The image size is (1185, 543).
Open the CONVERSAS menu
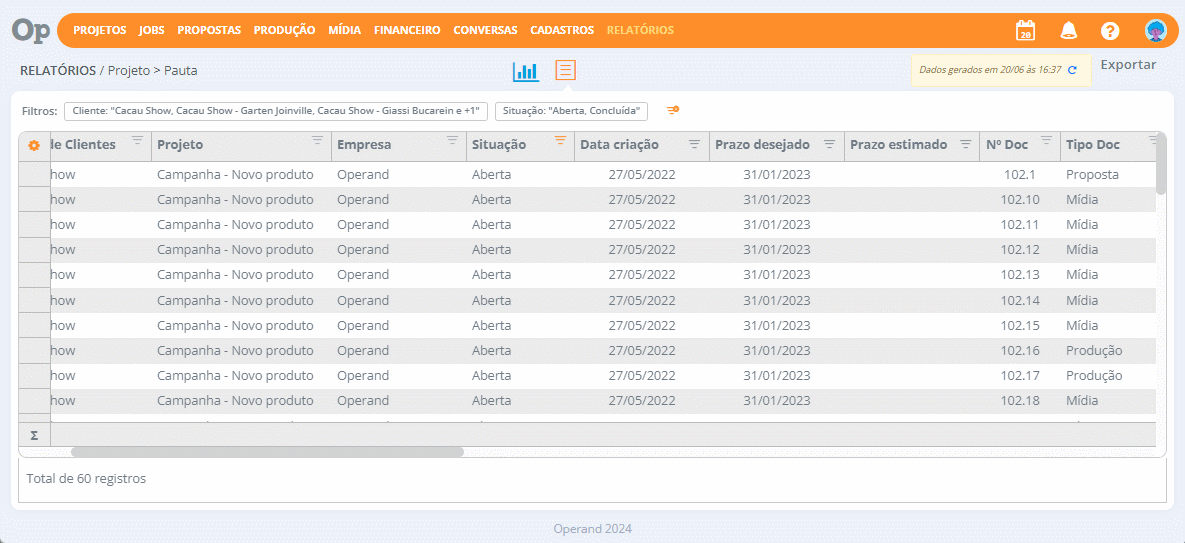(x=485, y=31)
